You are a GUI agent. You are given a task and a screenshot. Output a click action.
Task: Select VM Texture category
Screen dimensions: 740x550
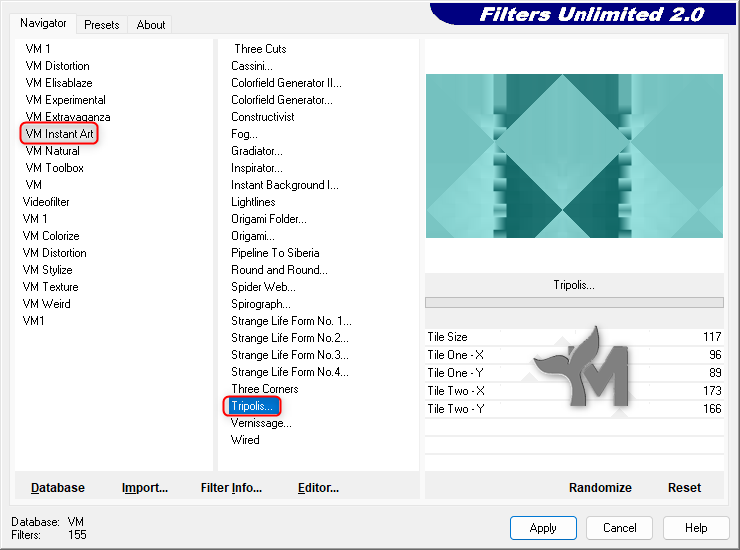[50, 287]
